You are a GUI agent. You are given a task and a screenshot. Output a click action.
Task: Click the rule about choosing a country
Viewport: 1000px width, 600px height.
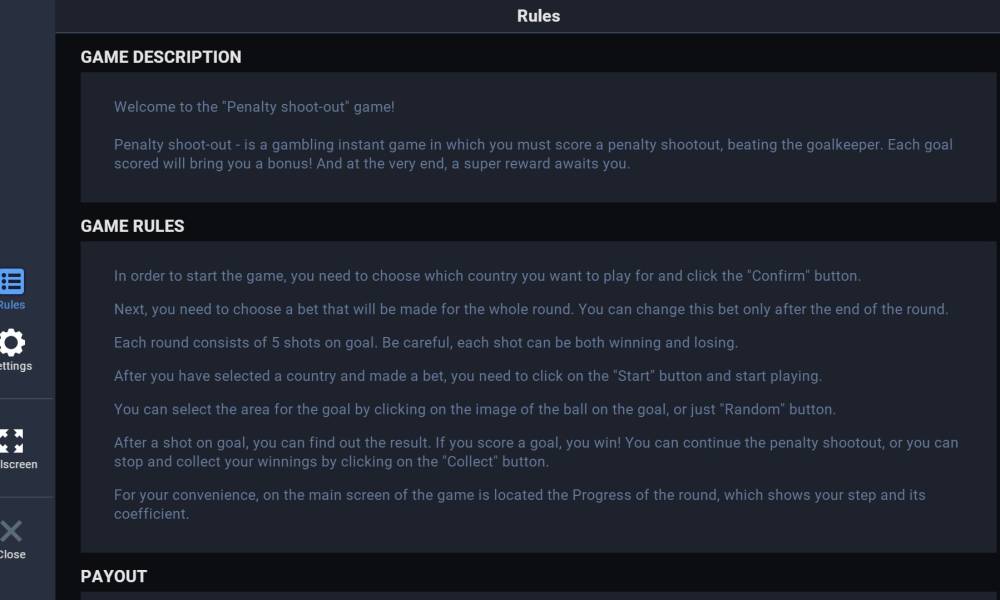487,276
